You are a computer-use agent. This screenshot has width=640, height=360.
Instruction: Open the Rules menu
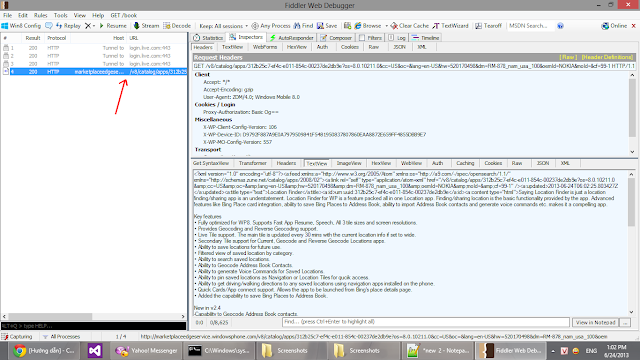(x=40, y=15)
